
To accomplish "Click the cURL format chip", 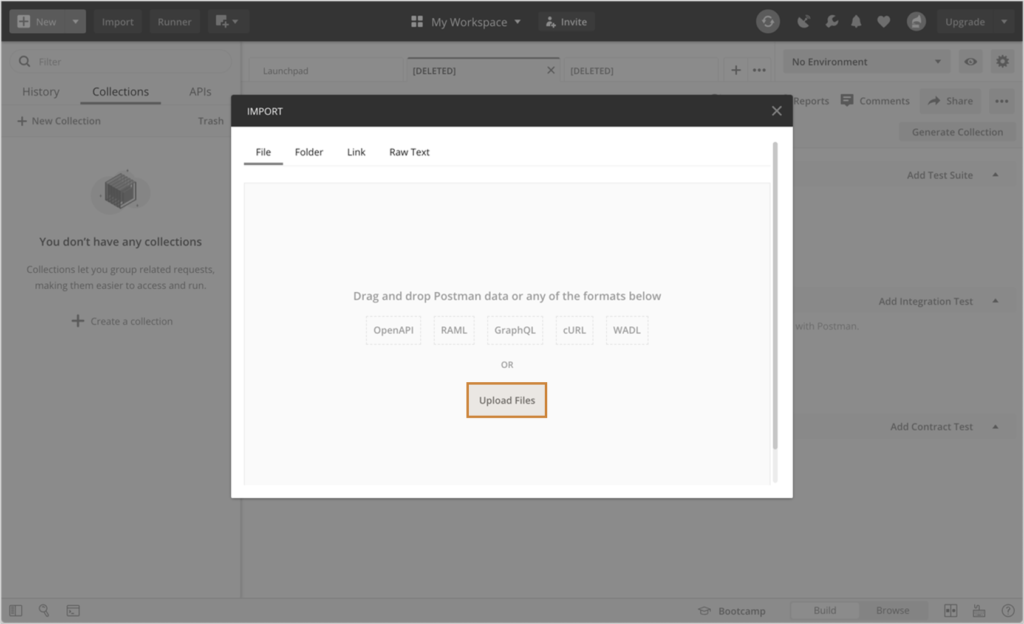I will pos(575,330).
